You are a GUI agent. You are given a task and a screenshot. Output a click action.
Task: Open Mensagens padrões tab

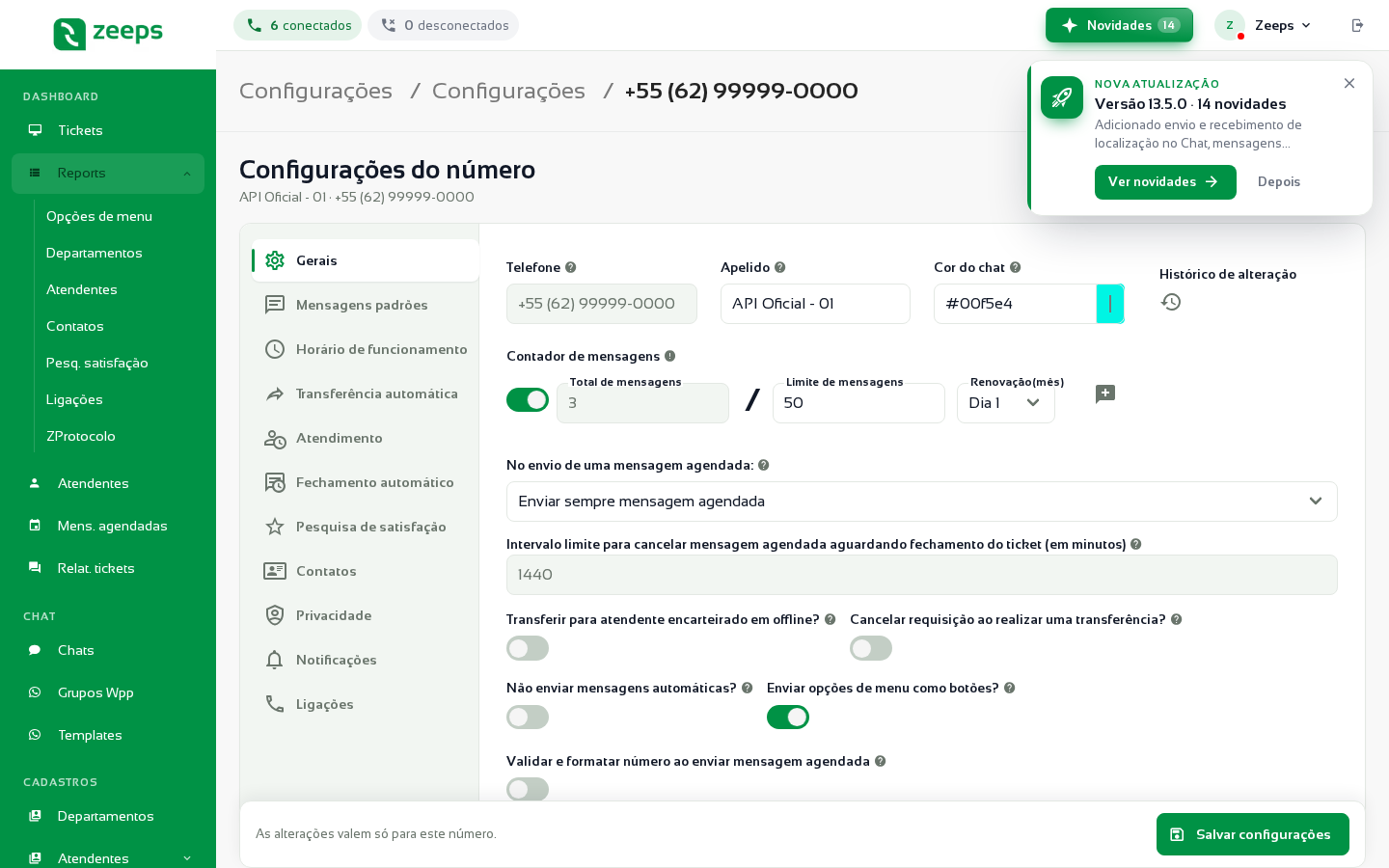[366, 305]
